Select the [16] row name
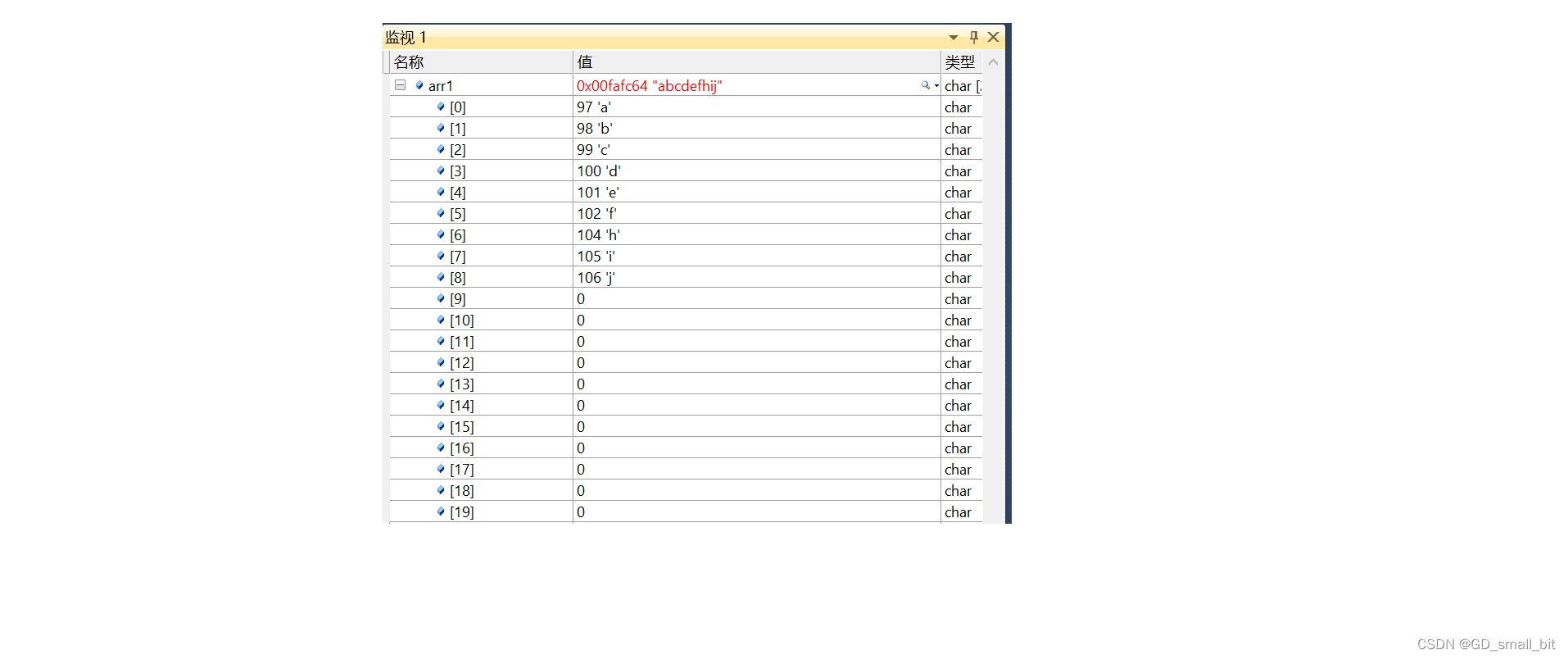 (x=462, y=448)
